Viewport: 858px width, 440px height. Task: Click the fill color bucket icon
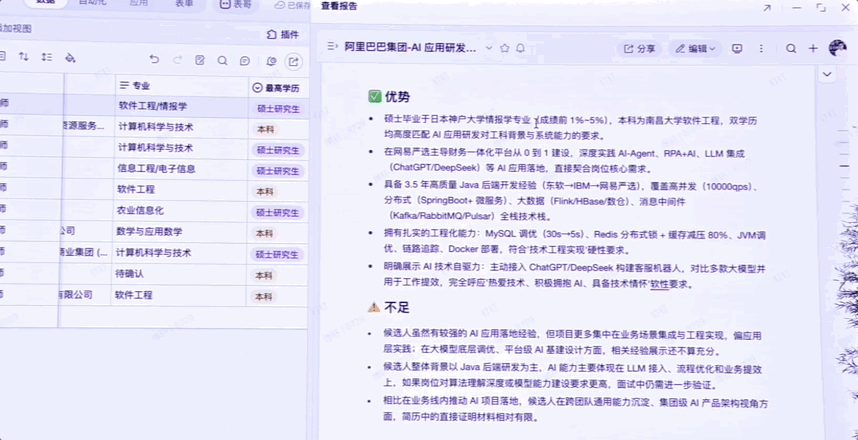click(70, 57)
